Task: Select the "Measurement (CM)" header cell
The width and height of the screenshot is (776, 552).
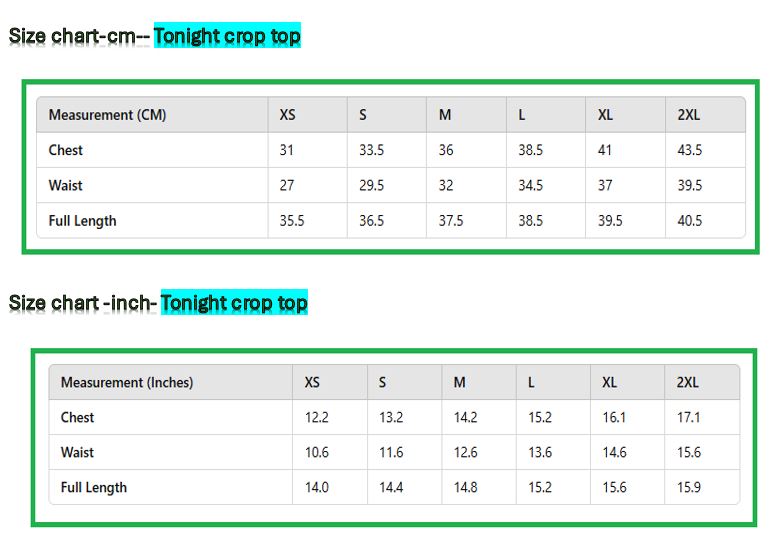Action: [107, 115]
